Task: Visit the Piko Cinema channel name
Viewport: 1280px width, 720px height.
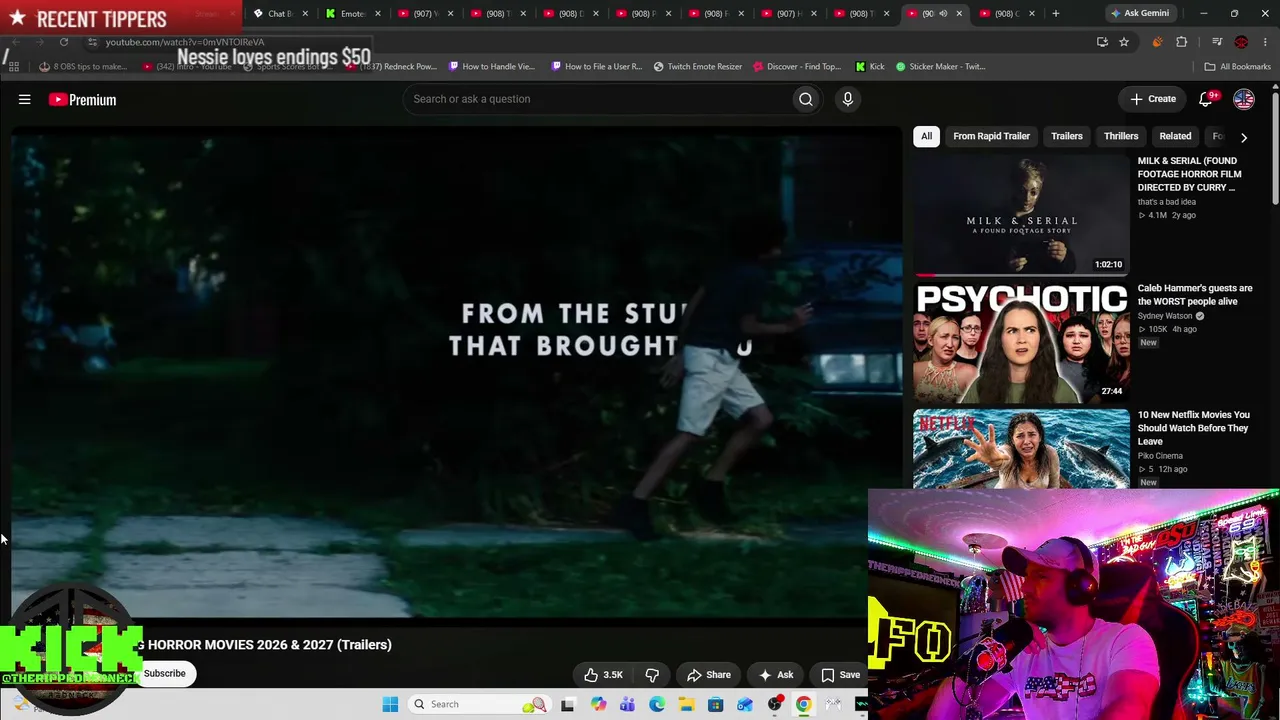Action: 1160,456
